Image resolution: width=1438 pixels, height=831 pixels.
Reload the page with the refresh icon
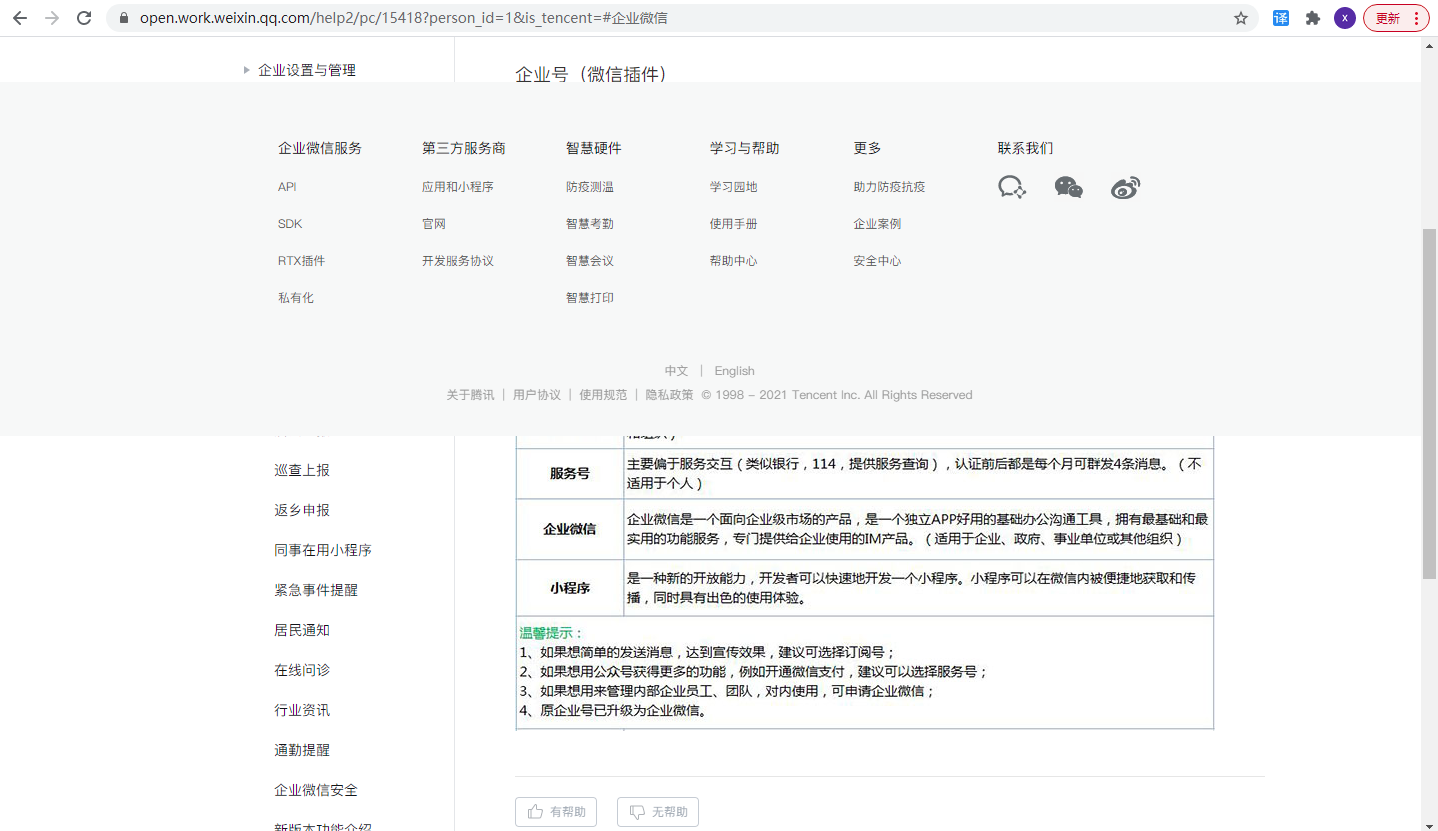84,18
